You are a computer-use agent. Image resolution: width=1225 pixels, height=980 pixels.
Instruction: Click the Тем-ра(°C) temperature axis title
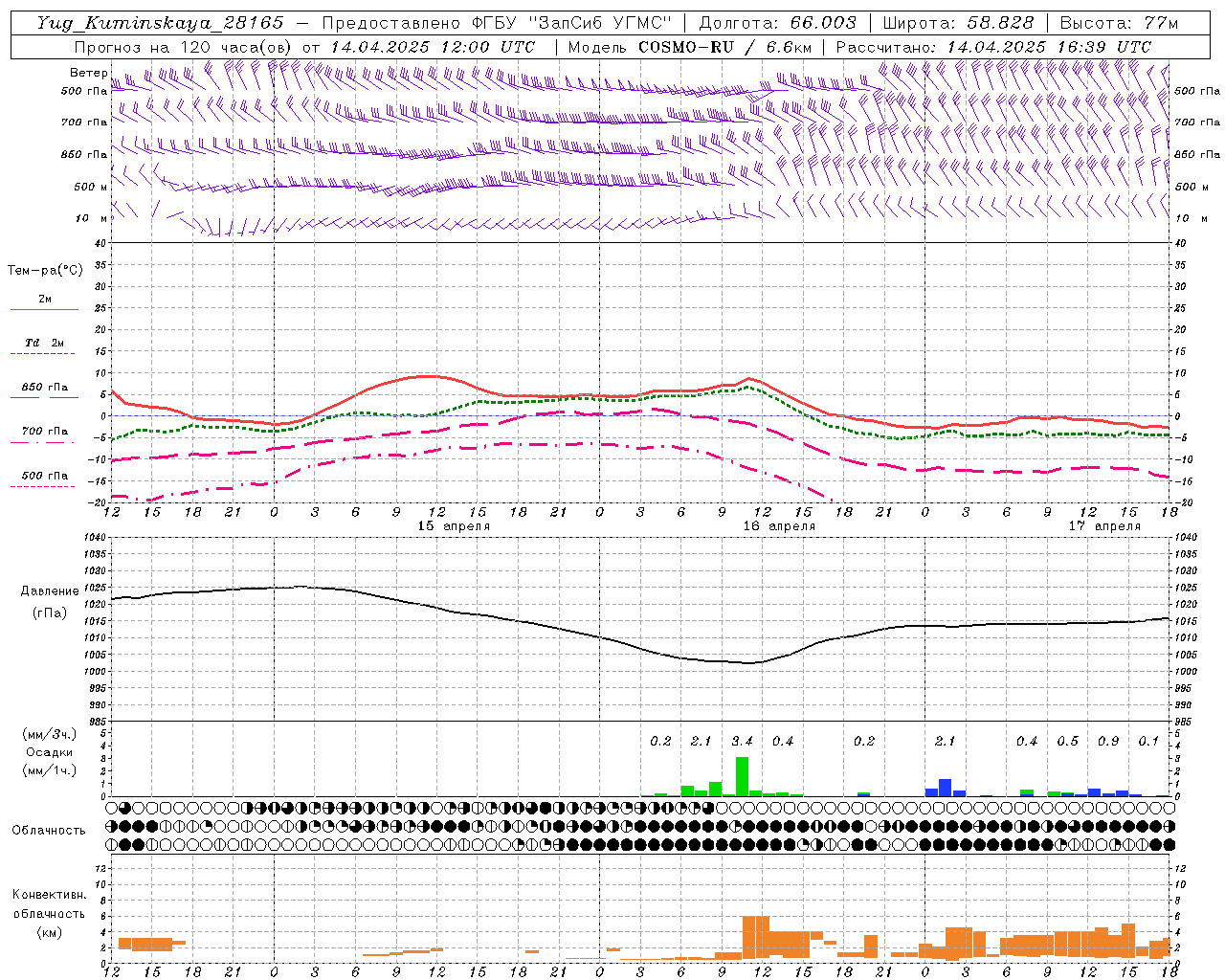point(45,271)
